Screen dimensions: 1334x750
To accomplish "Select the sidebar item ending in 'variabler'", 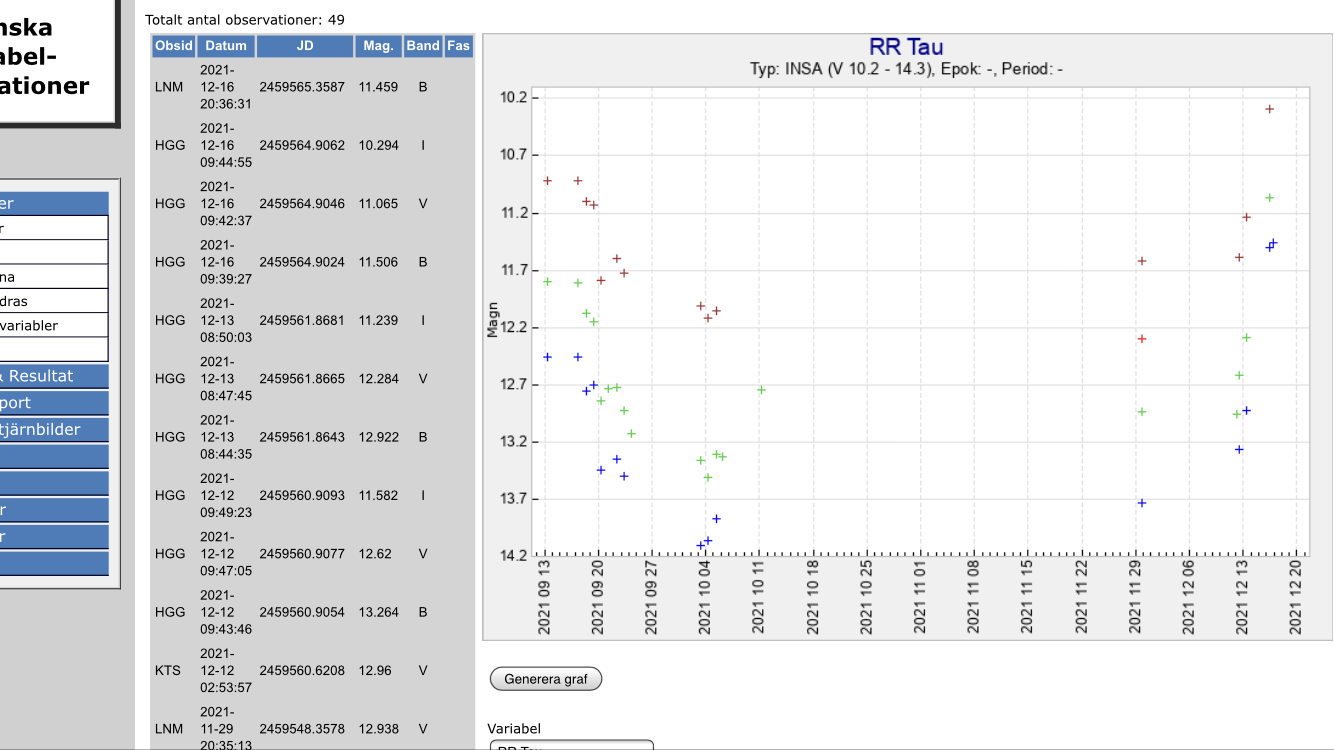I will click(54, 325).
